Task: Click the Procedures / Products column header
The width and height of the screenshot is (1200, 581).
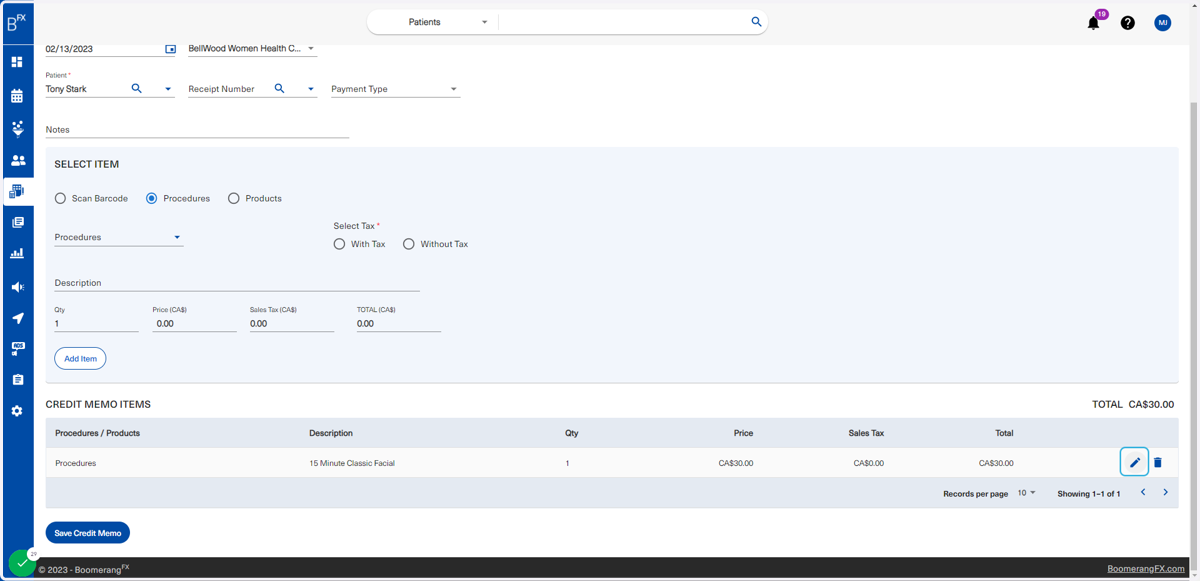Action: tap(97, 433)
